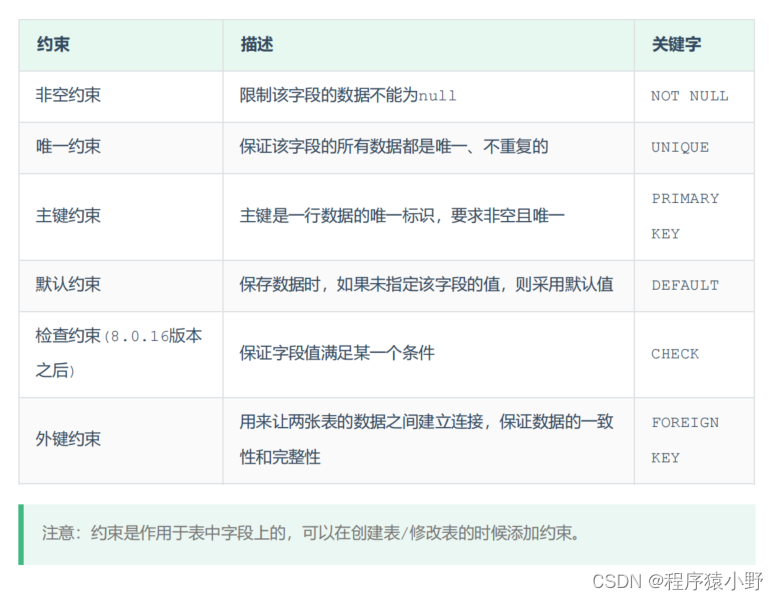Select the 非空约束 cell
778x600 pixels.
[x=68, y=96]
